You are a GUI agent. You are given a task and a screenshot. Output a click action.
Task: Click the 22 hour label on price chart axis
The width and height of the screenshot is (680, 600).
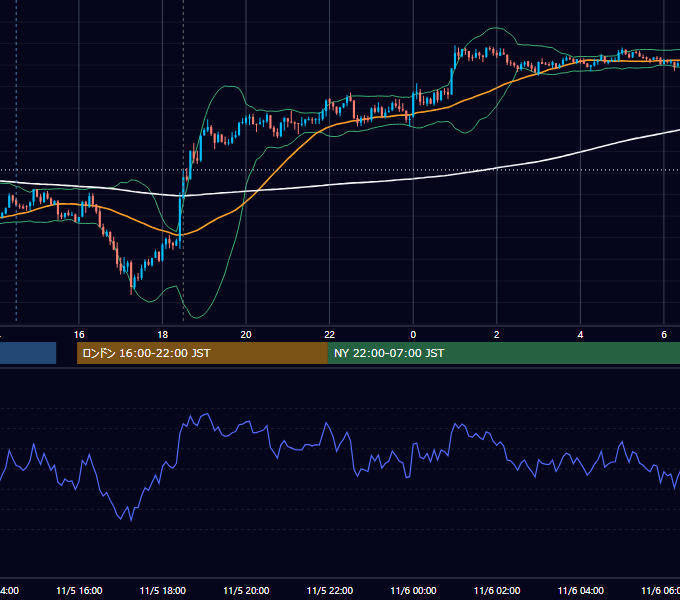(x=330, y=335)
